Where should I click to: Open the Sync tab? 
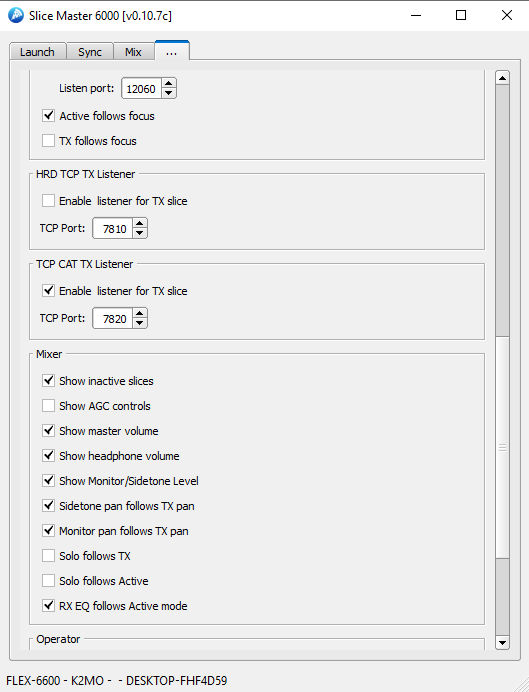90,52
